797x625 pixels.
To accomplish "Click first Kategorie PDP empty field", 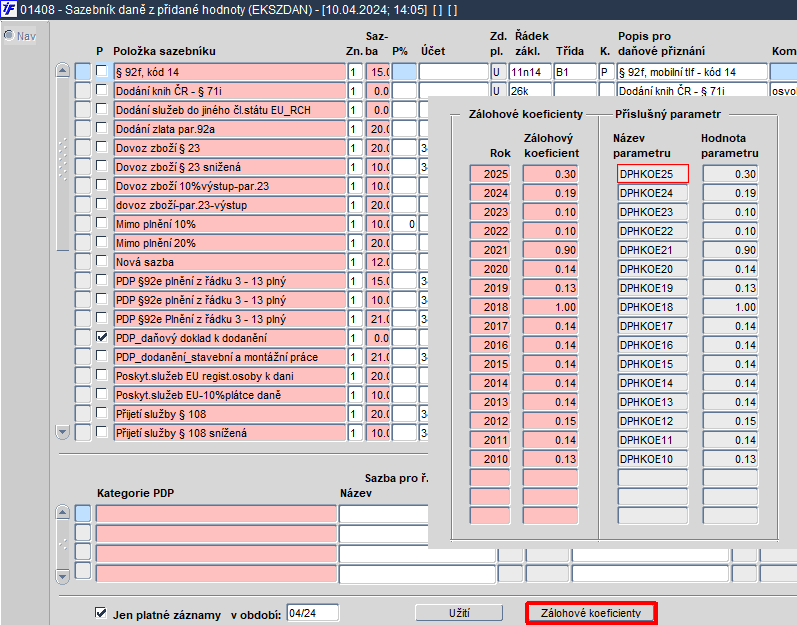I will click(216, 514).
